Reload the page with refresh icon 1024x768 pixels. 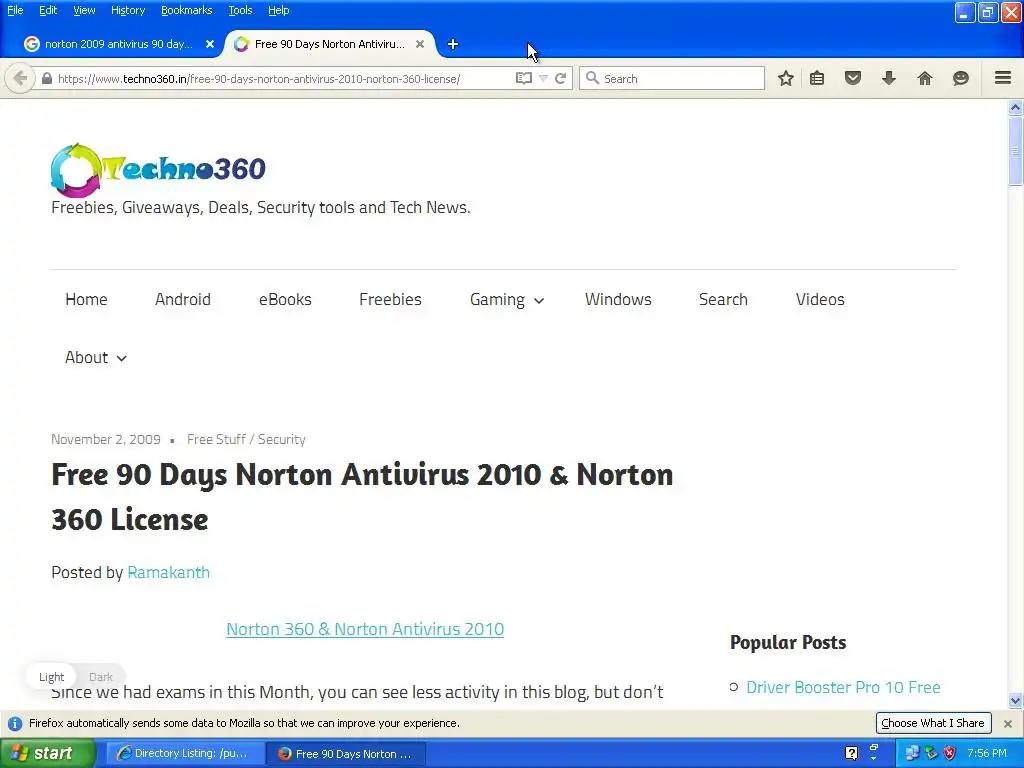click(x=560, y=78)
